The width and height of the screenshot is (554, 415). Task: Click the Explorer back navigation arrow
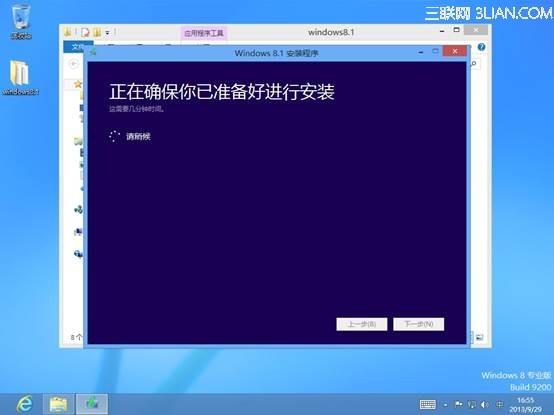(x=73, y=64)
